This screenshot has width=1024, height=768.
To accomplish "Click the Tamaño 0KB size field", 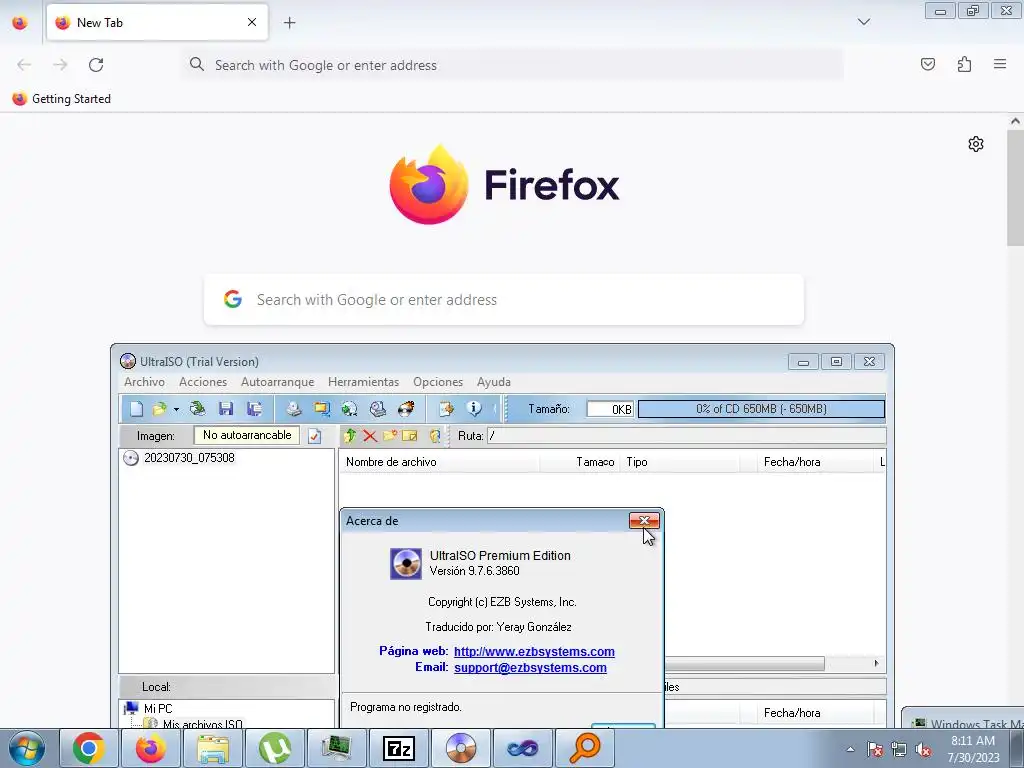I will coord(610,409).
